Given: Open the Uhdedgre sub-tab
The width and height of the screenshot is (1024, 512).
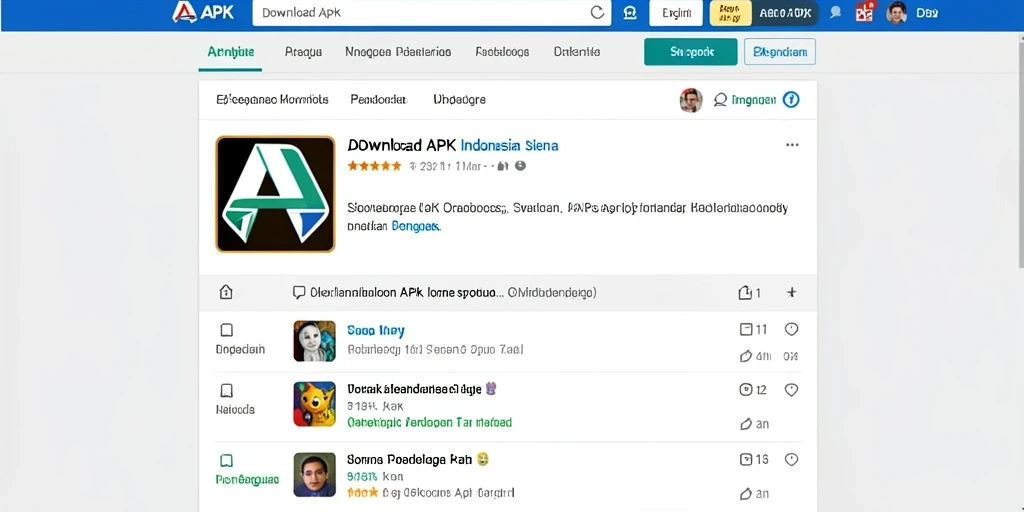Looking at the screenshot, I should tap(459, 100).
